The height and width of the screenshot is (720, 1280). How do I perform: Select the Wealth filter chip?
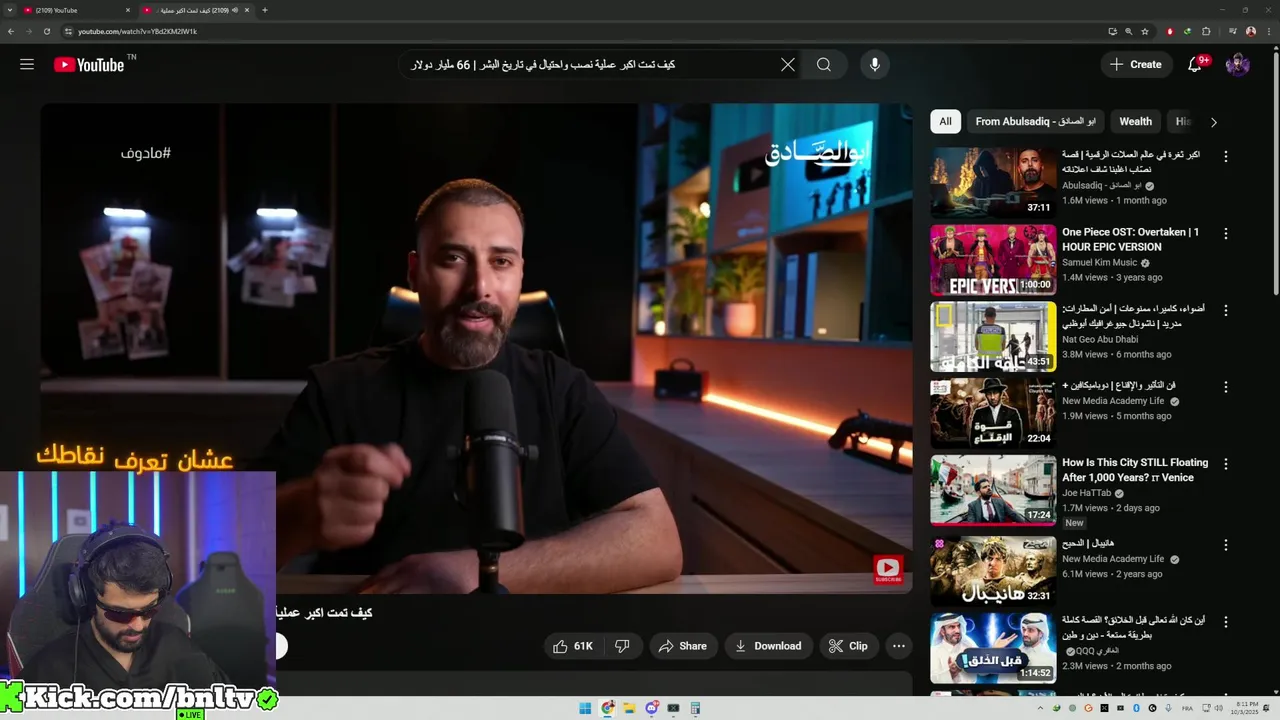click(1135, 121)
